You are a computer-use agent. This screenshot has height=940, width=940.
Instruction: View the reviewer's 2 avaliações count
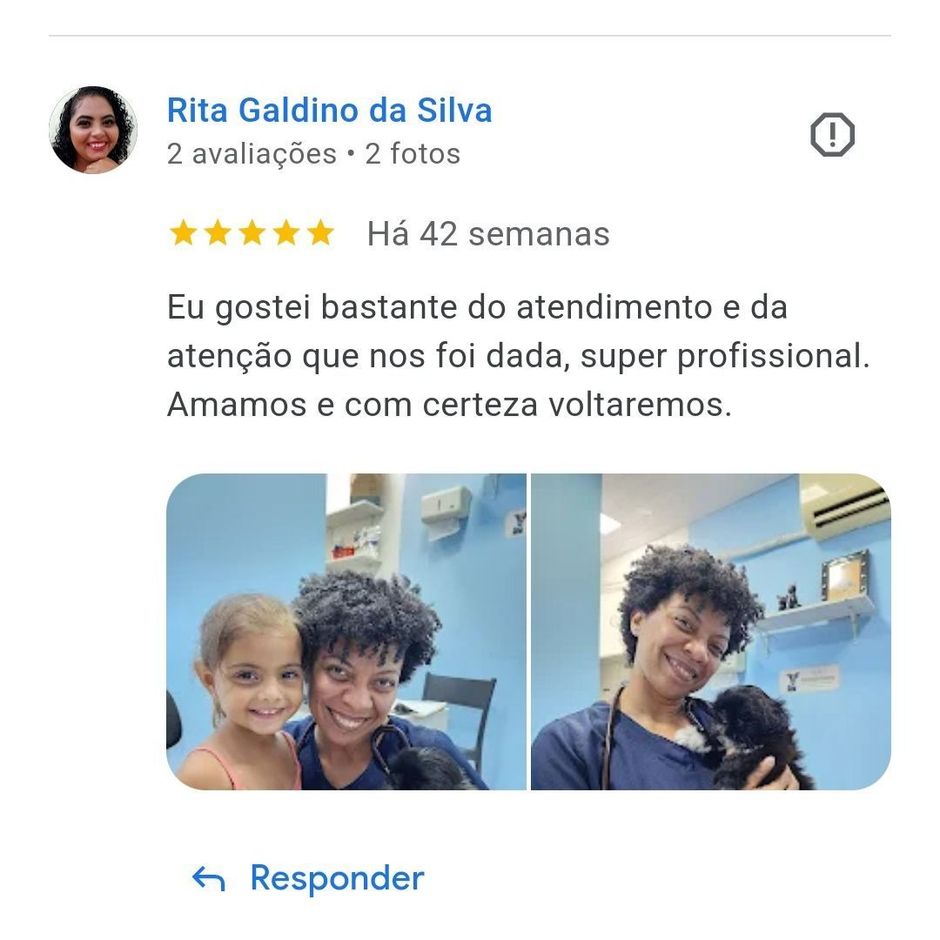251,154
